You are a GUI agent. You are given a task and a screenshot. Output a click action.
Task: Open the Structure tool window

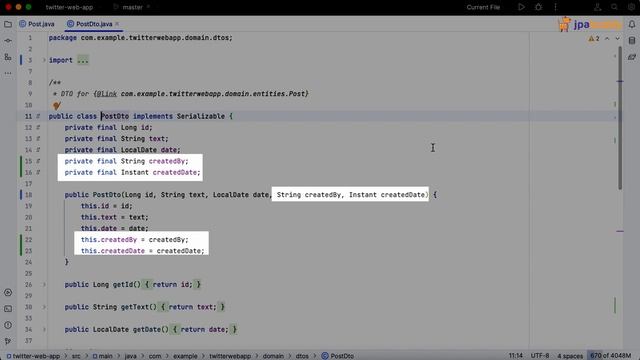(x=8, y=57)
